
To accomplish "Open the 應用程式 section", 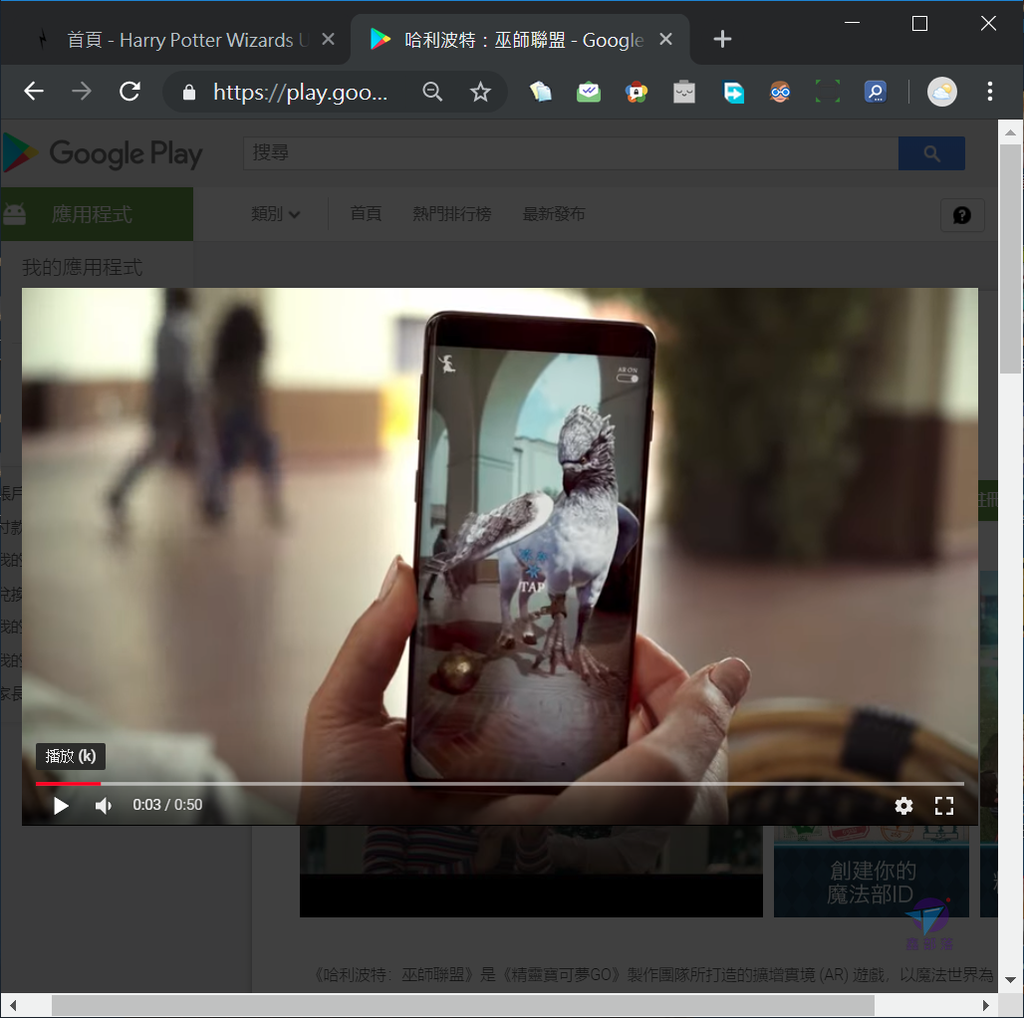I will click(x=97, y=214).
